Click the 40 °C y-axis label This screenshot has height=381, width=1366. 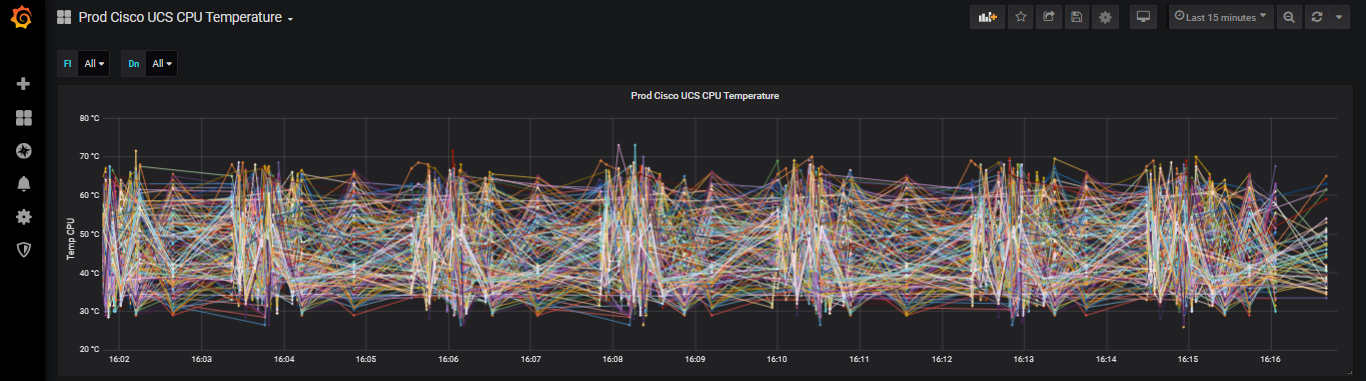89,273
